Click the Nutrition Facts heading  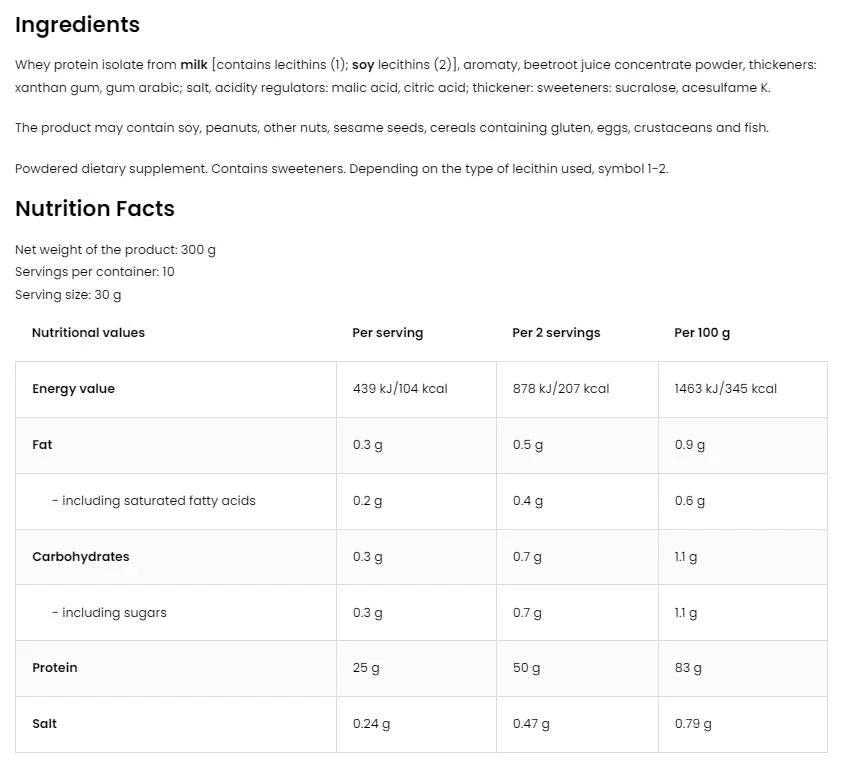95,209
